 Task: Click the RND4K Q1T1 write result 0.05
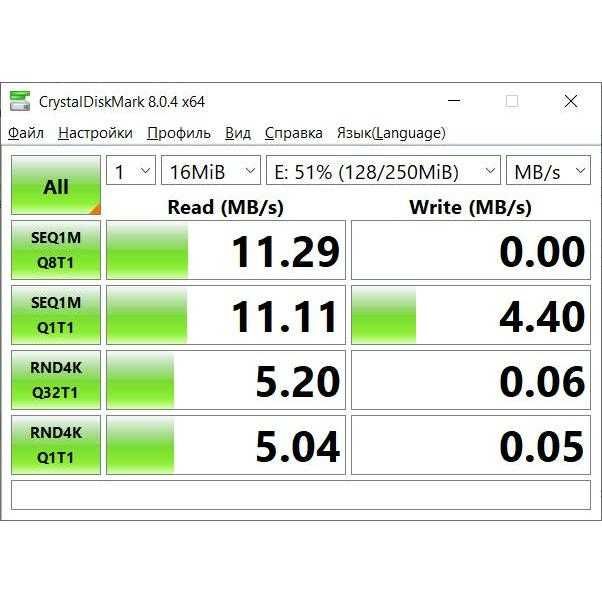pos(471,445)
